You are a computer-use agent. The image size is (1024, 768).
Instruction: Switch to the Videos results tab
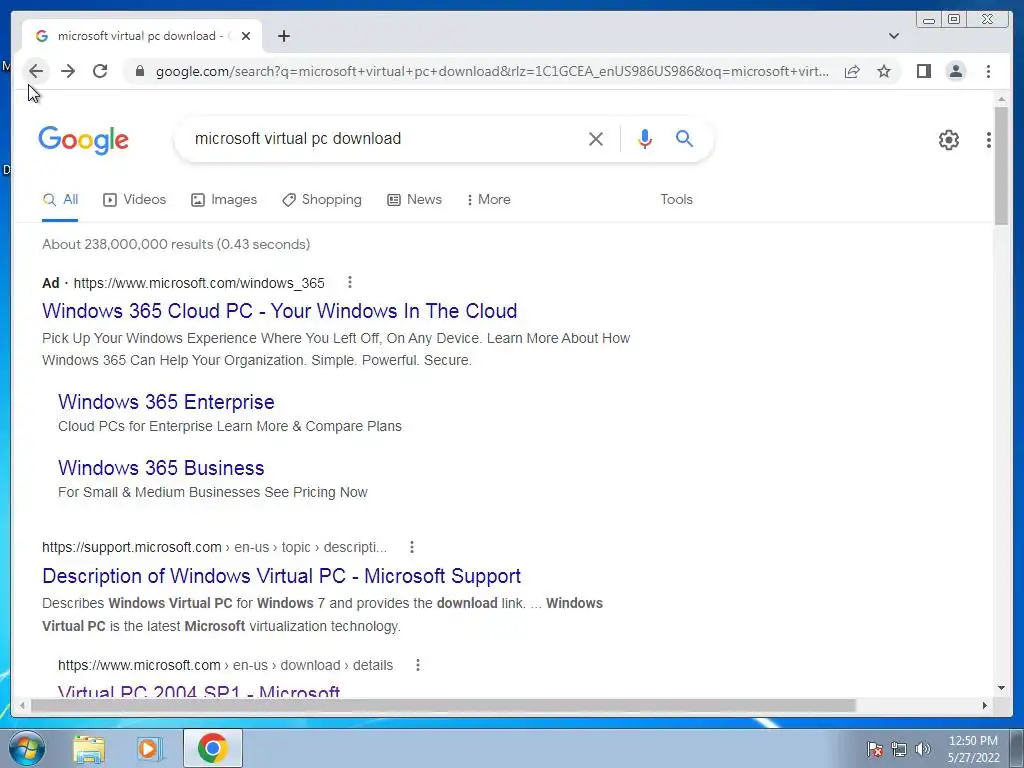(135, 200)
